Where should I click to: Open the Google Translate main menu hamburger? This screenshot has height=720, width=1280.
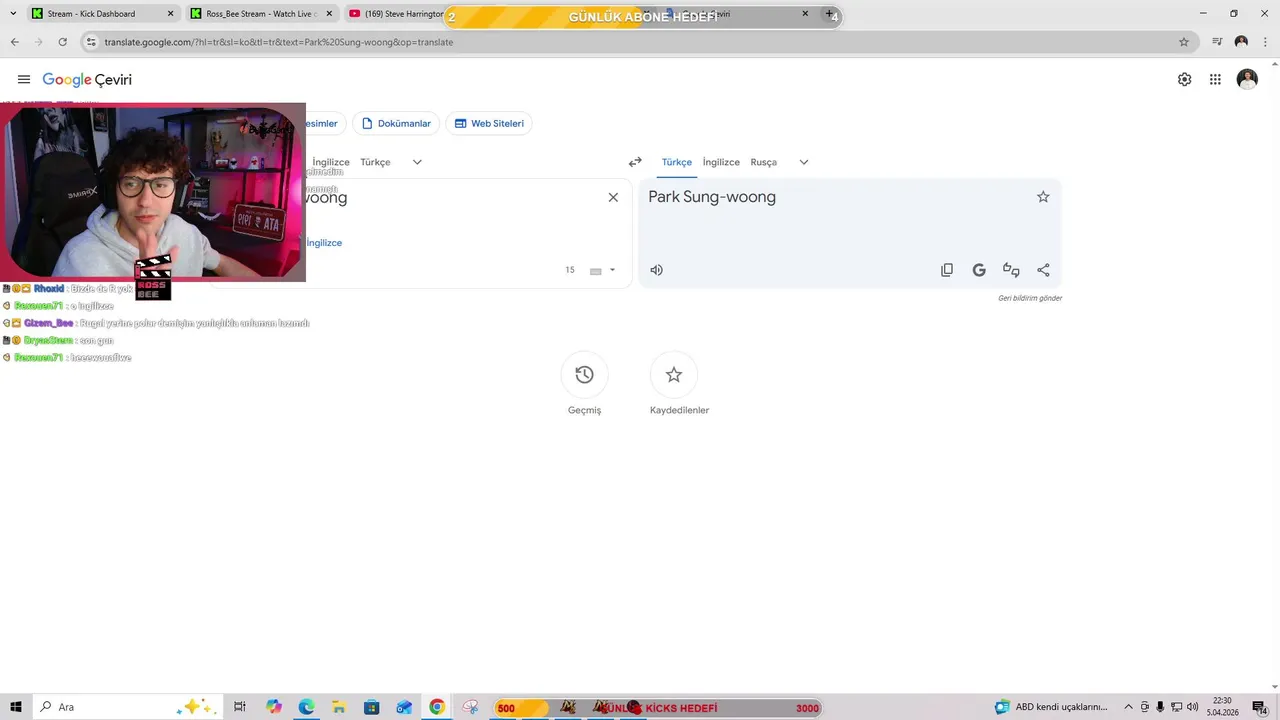point(24,80)
